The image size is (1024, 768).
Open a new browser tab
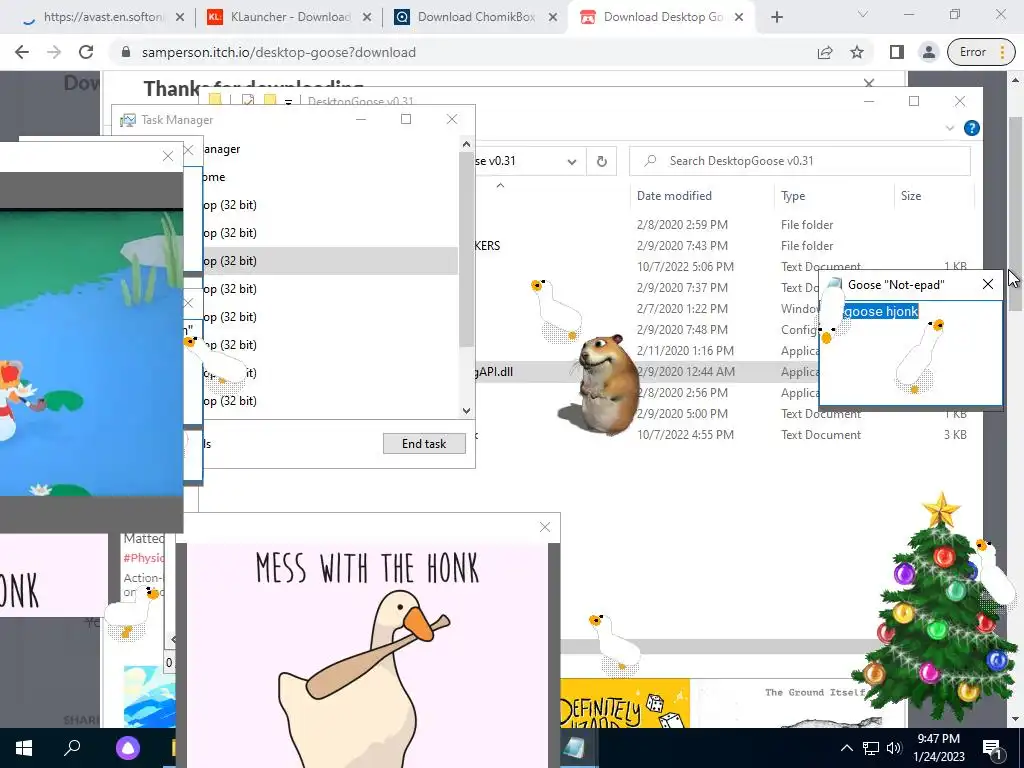[776, 17]
